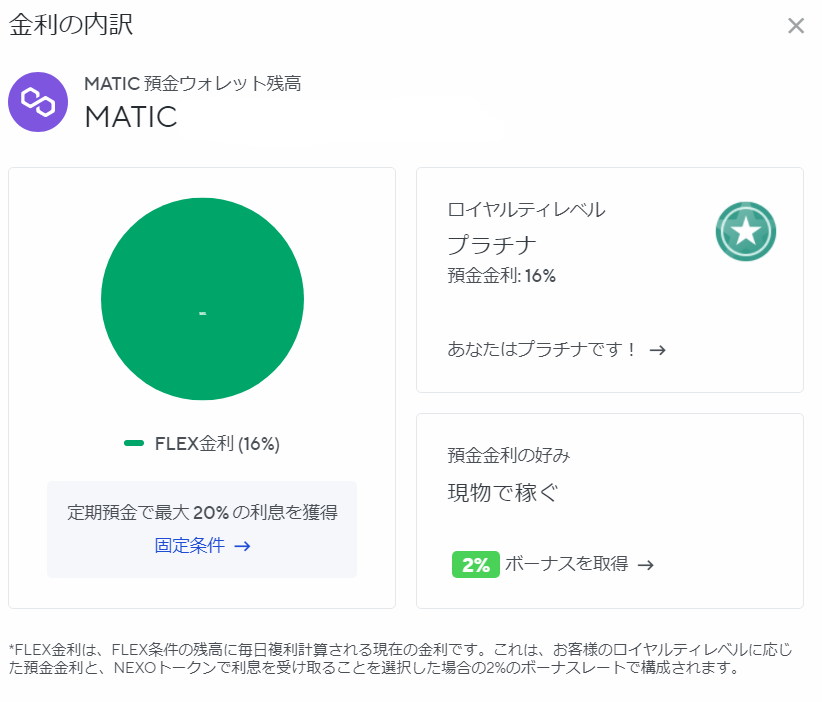Close the 金利の内訳 dialog

(x=796, y=26)
